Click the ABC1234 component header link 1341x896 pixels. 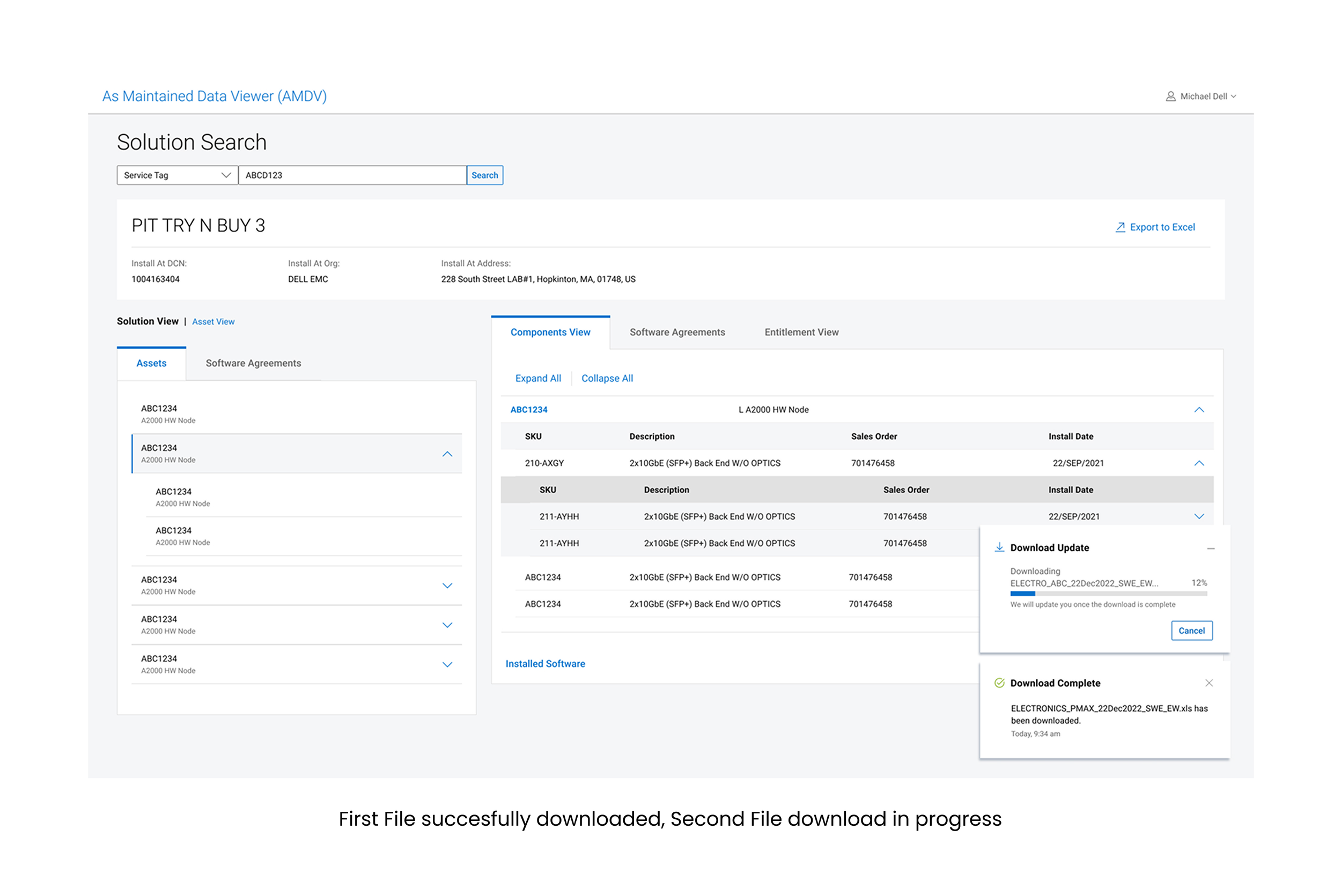pos(529,410)
